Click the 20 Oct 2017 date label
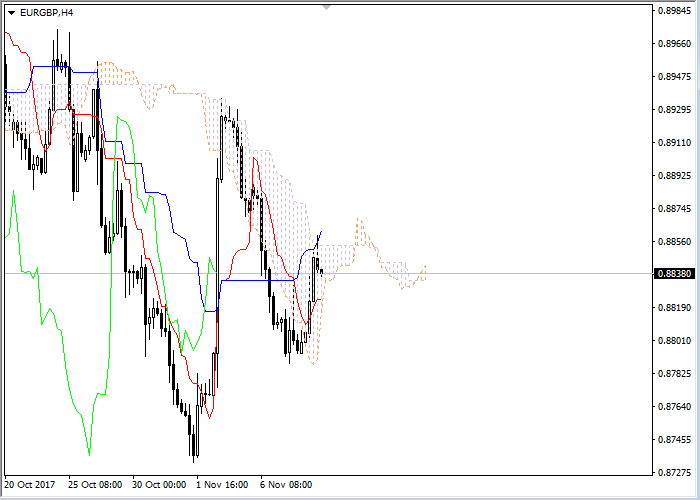This screenshot has width=700, height=500. (30, 485)
